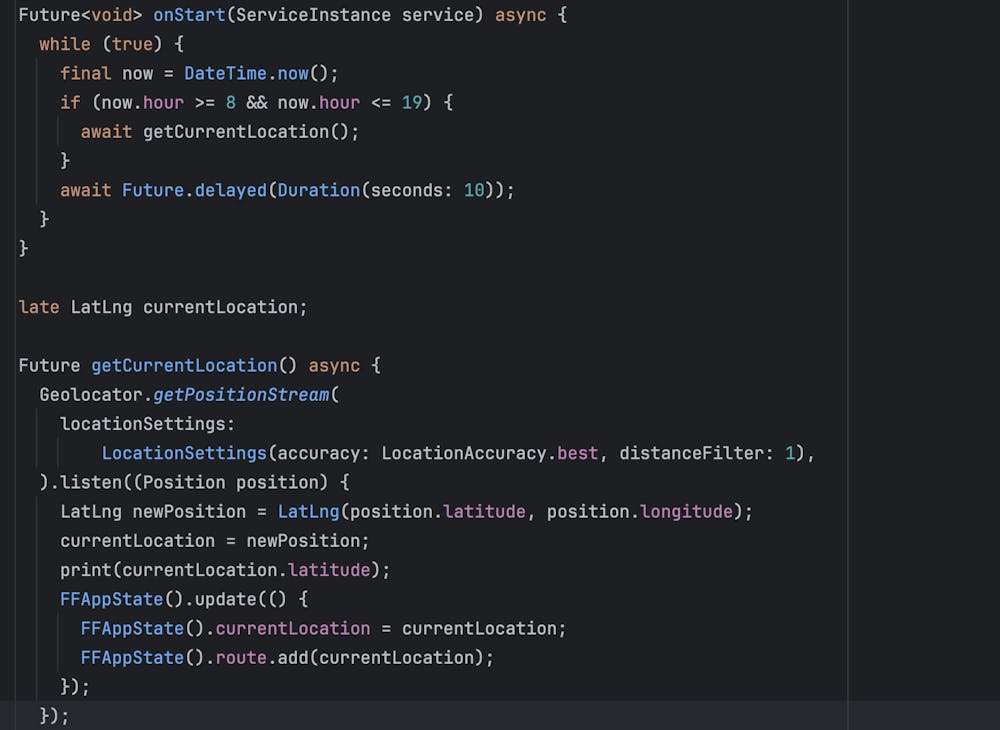The width and height of the screenshot is (1000, 730).
Task: Click 'ServiceInstance' parameter type
Action: pyautogui.click(x=313, y=15)
